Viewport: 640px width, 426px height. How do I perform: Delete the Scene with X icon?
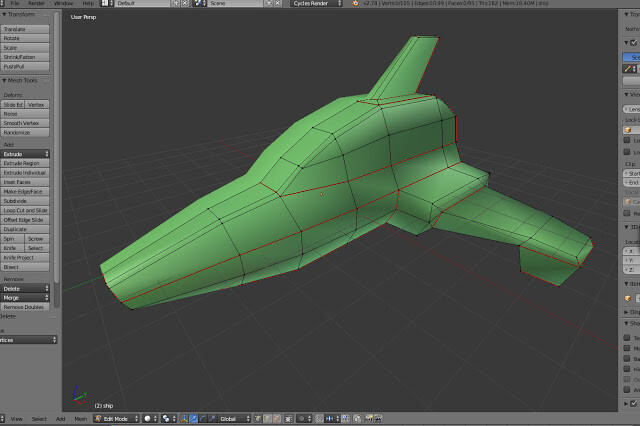coord(278,3)
